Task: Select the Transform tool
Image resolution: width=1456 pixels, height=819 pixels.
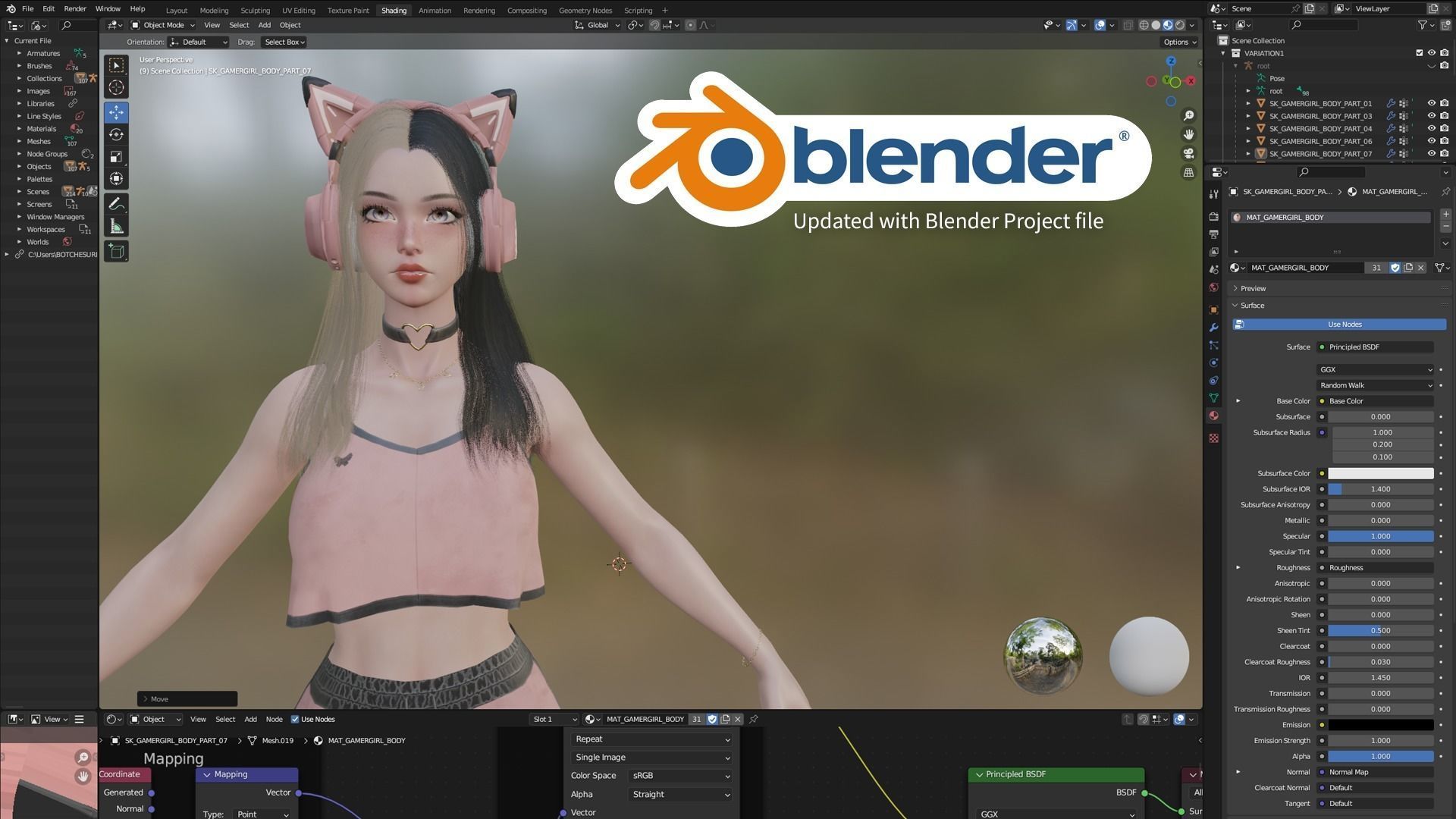Action: click(x=116, y=179)
